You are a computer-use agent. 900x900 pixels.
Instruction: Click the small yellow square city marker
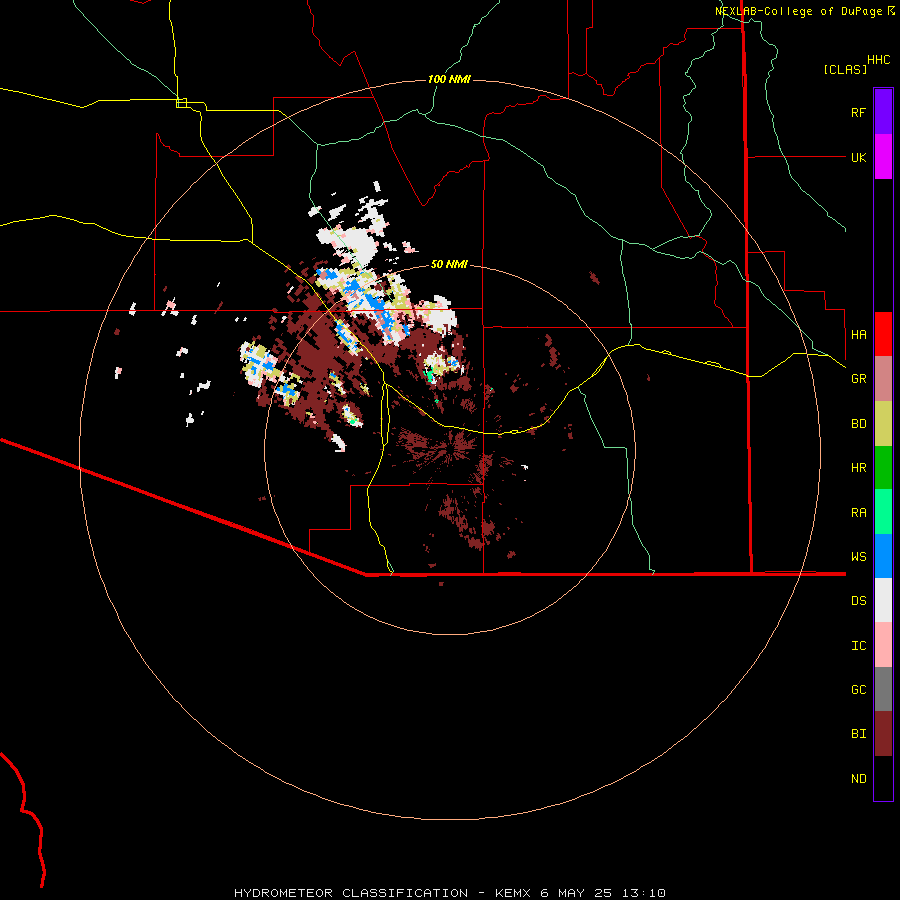tap(181, 103)
